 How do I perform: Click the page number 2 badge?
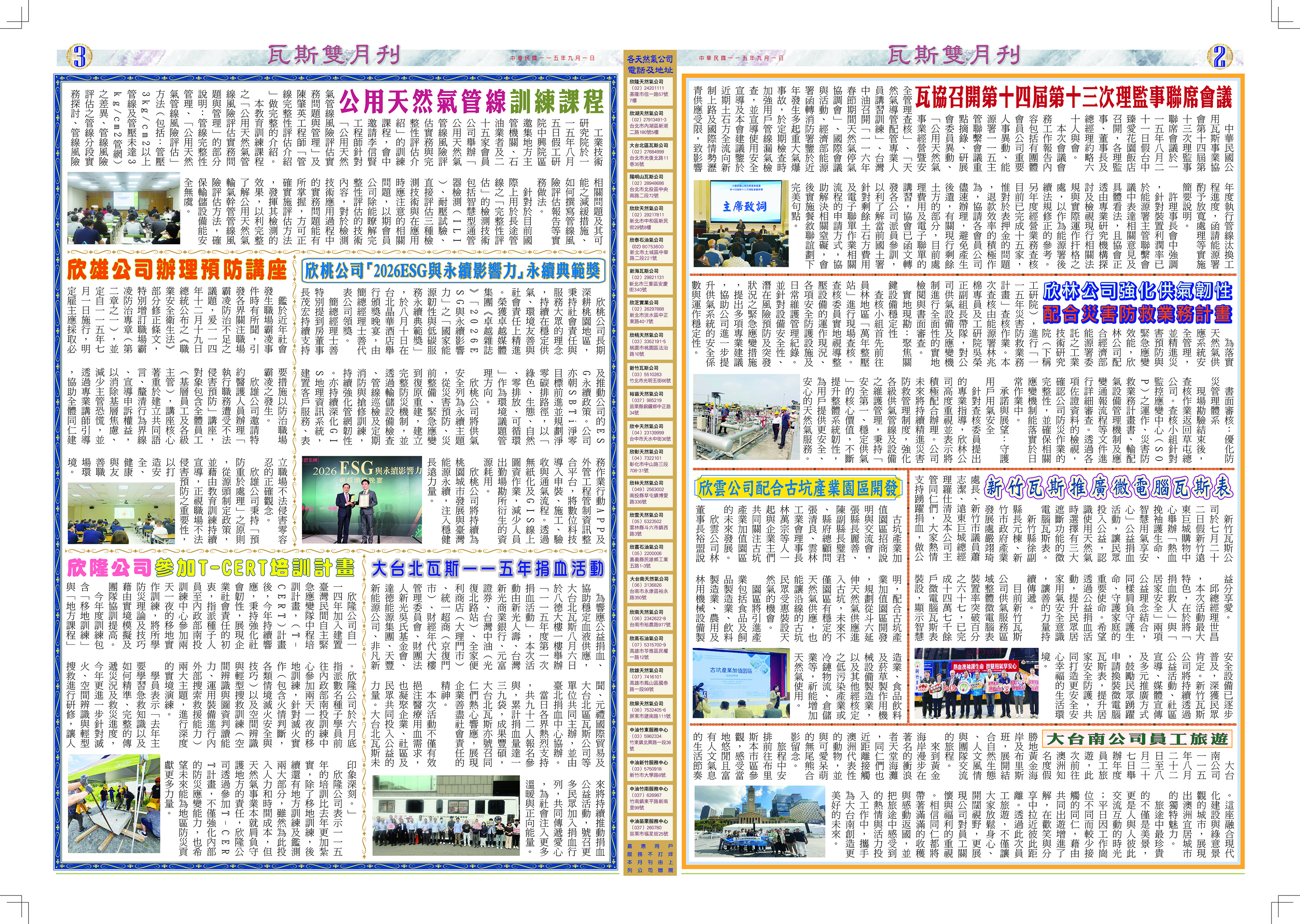click(1219, 56)
